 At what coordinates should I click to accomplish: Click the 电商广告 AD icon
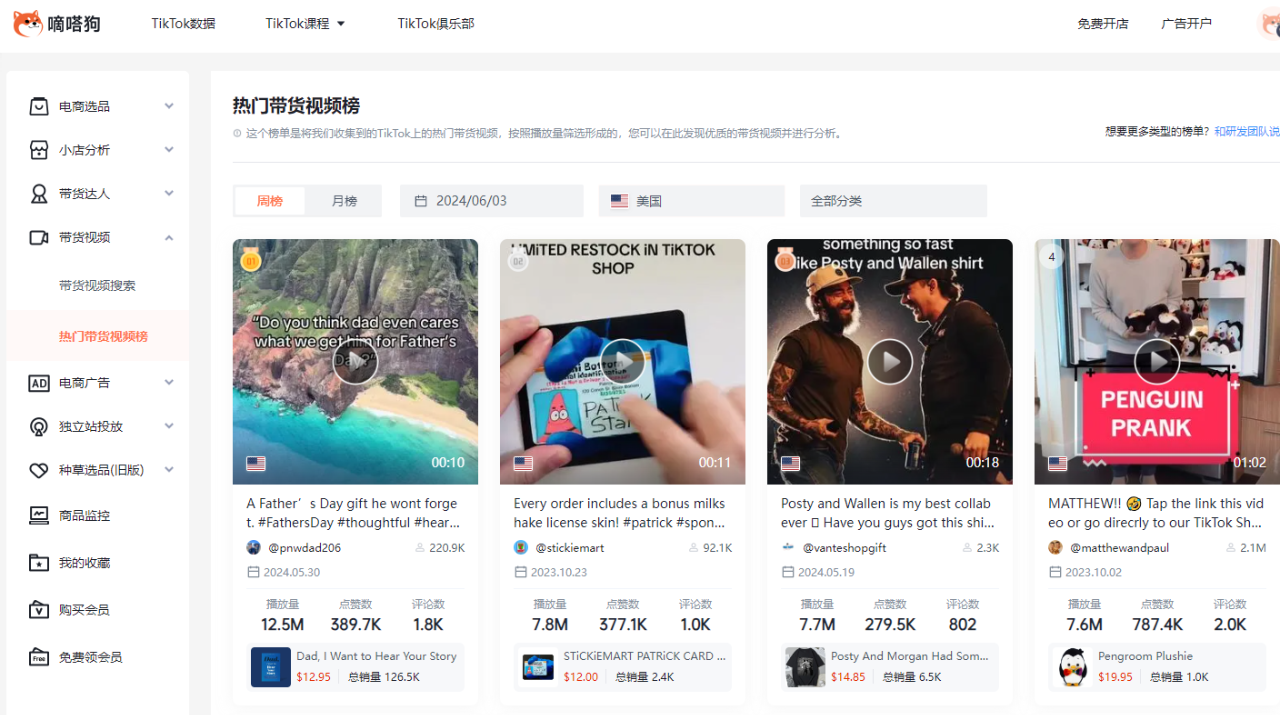[x=39, y=383]
